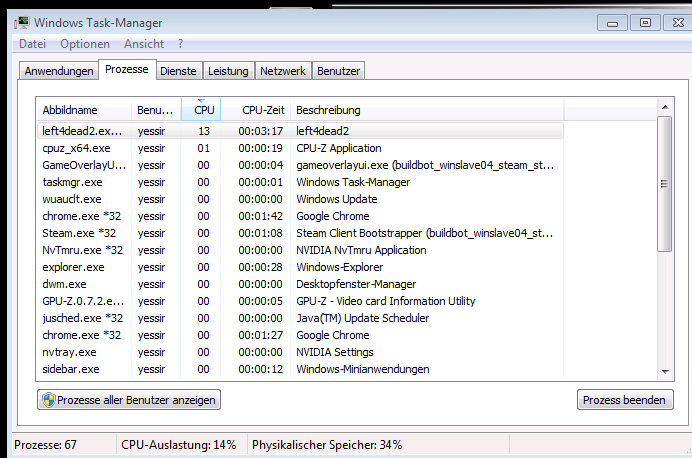Click the Windows-Explorer description
692x458 pixels.
point(340,267)
